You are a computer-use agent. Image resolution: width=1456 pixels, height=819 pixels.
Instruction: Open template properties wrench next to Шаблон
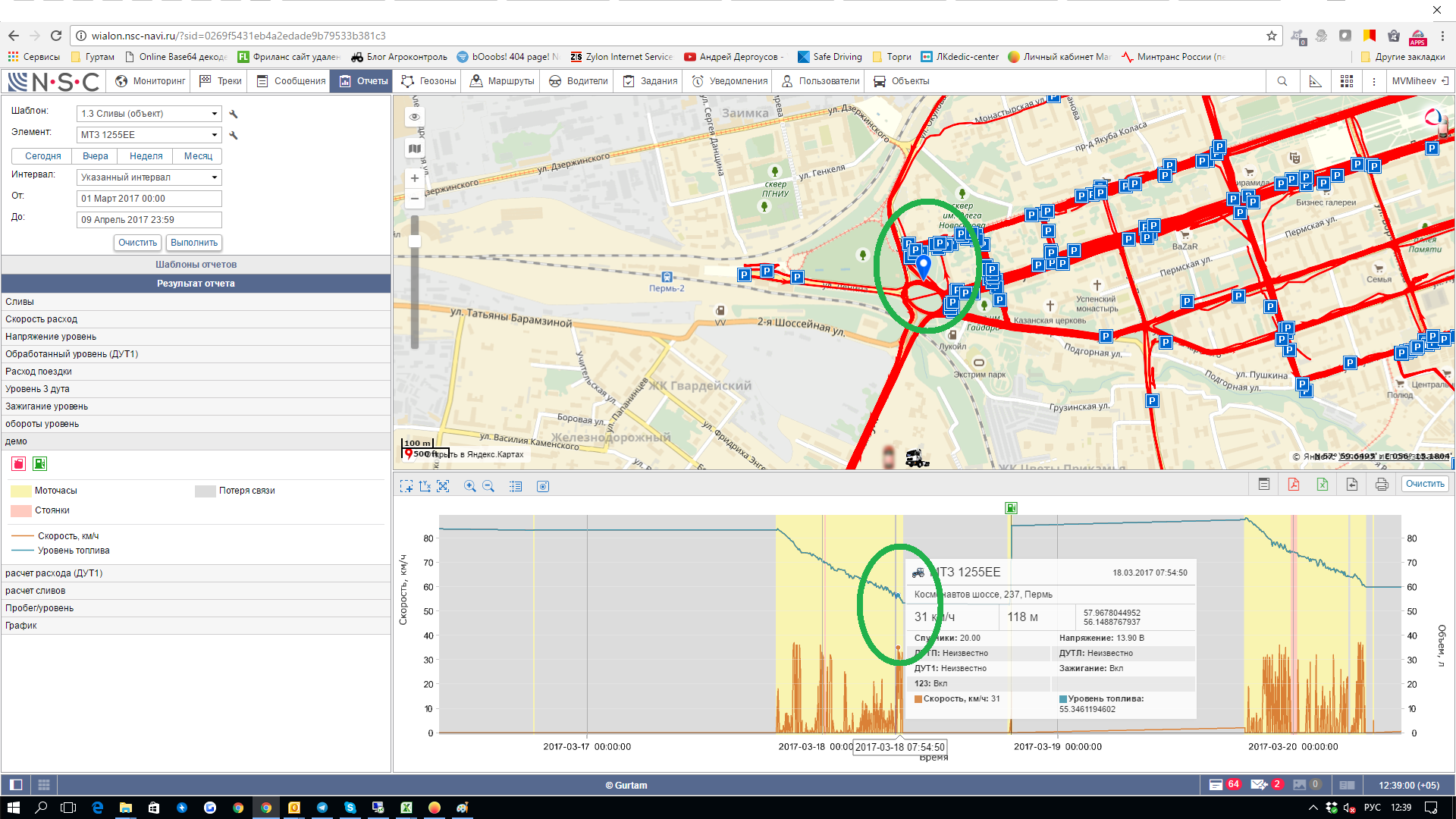pos(234,114)
